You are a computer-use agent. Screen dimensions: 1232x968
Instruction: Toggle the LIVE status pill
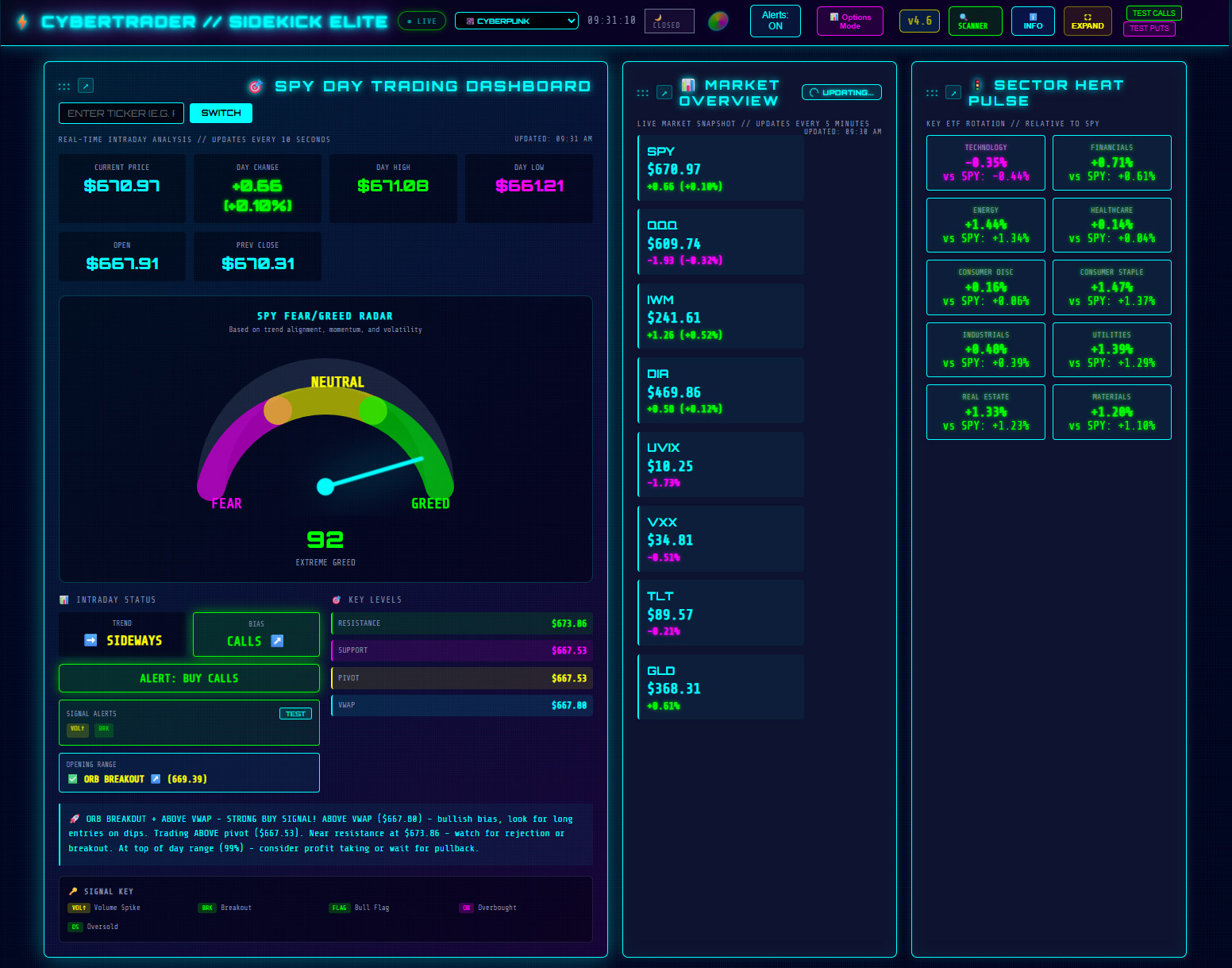(422, 21)
